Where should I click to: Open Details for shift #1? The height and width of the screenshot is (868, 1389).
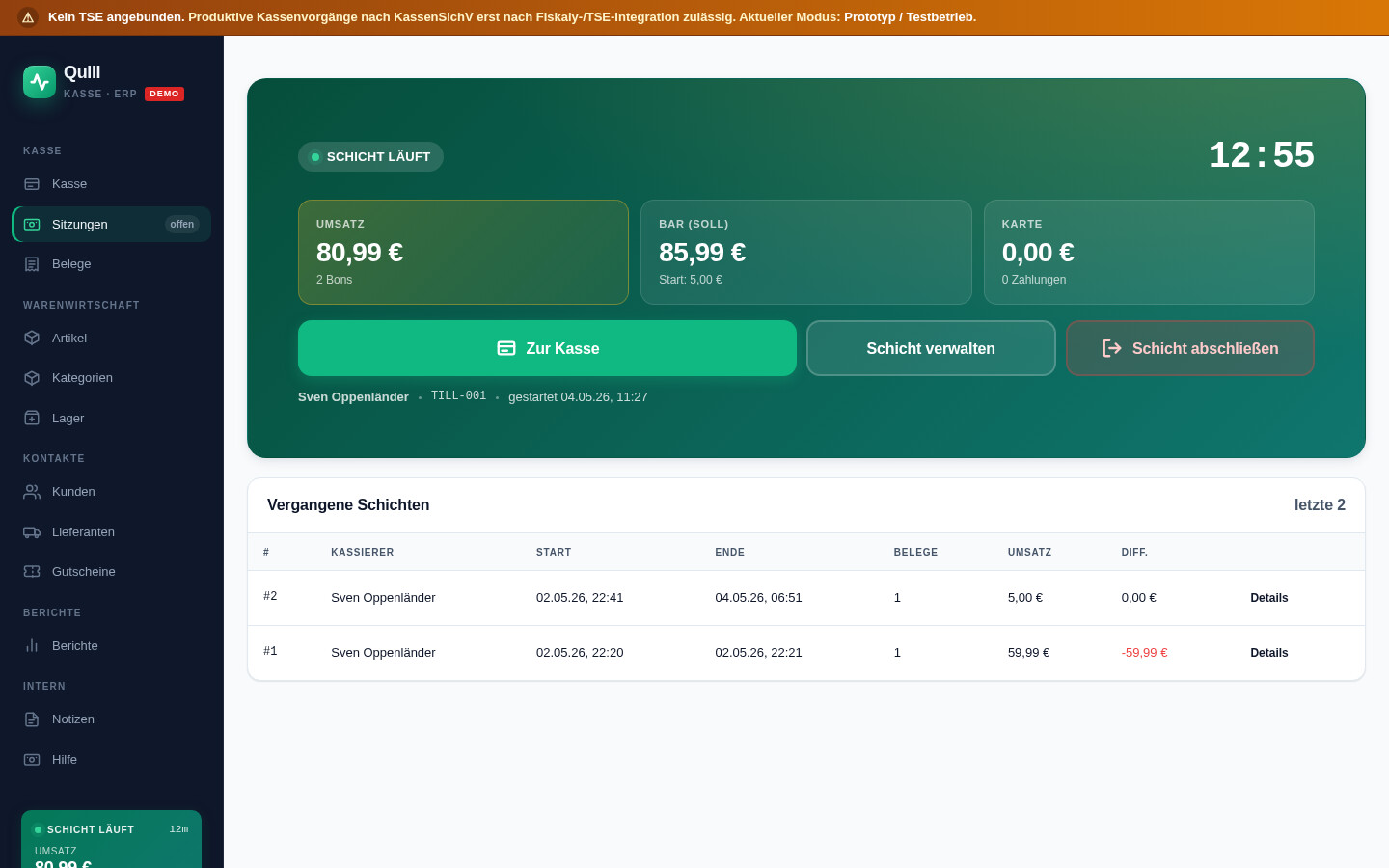[1269, 653]
